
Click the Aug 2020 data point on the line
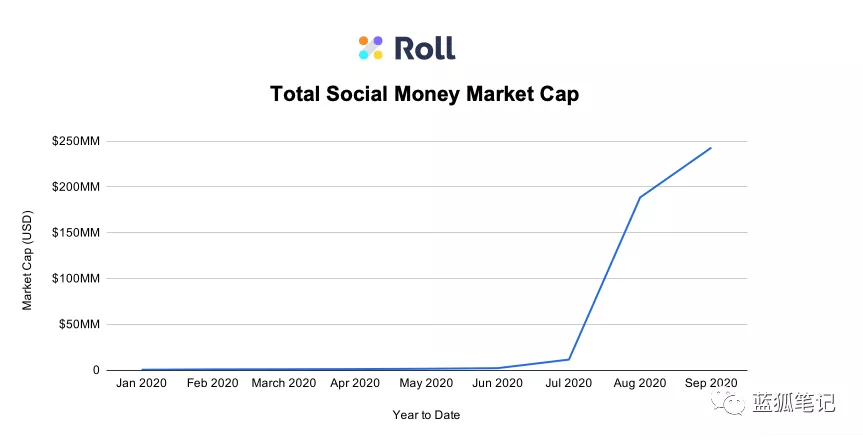pyautogui.click(x=640, y=197)
